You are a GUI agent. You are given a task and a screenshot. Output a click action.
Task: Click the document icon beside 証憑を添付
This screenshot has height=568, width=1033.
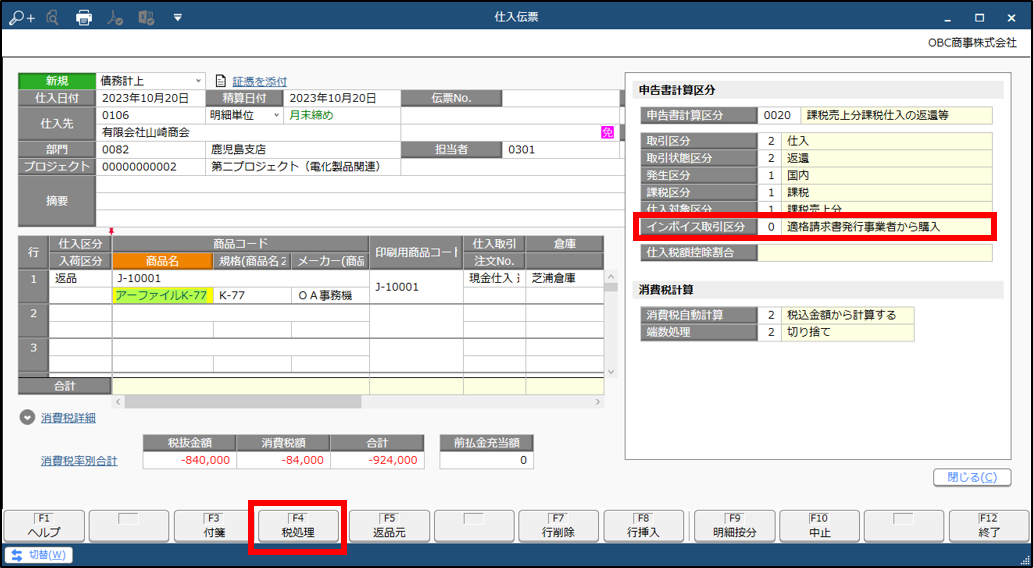pos(221,82)
